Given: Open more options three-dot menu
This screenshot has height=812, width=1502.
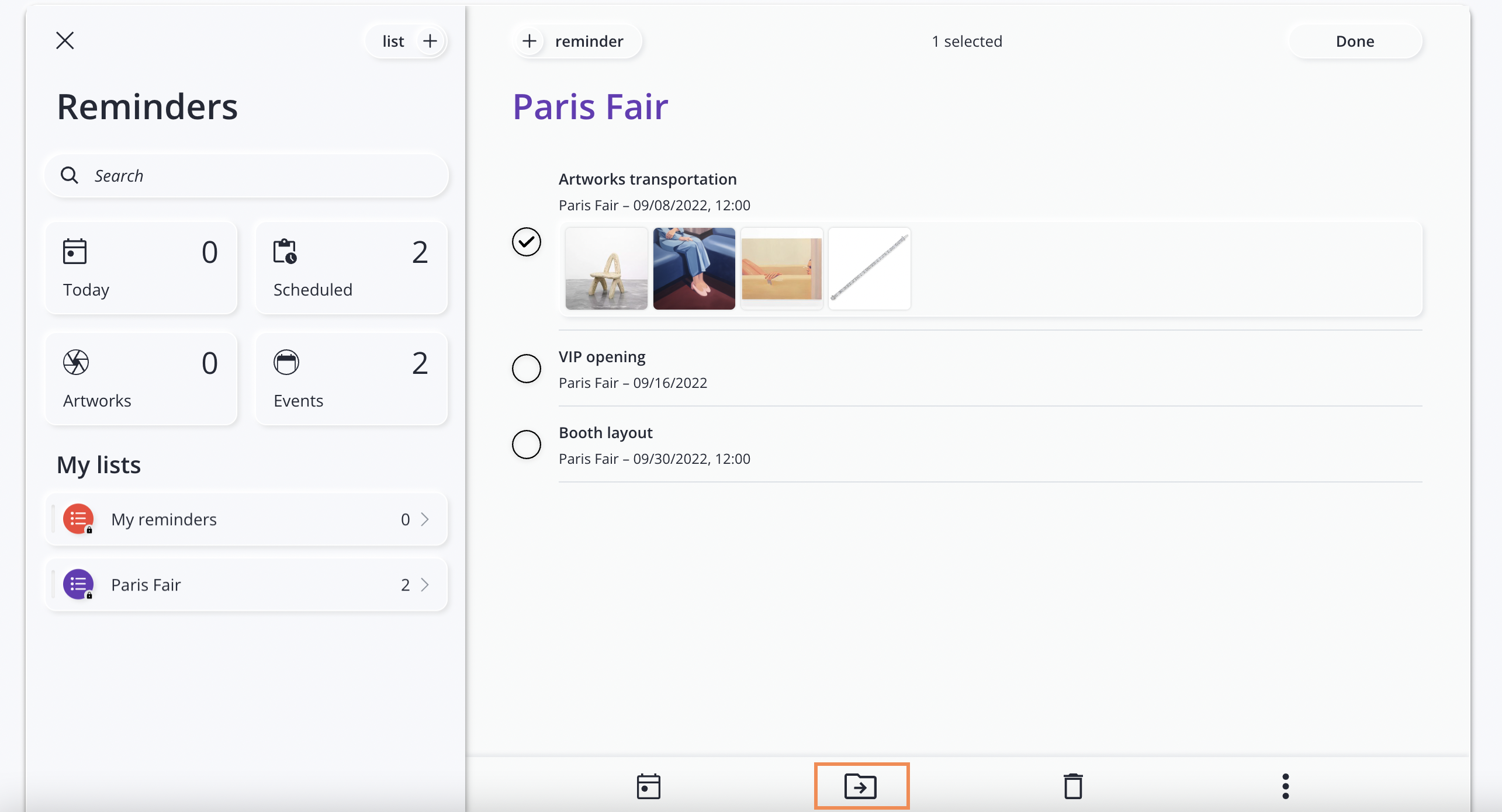Looking at the screenshot, I should [x=1285, y=786].
